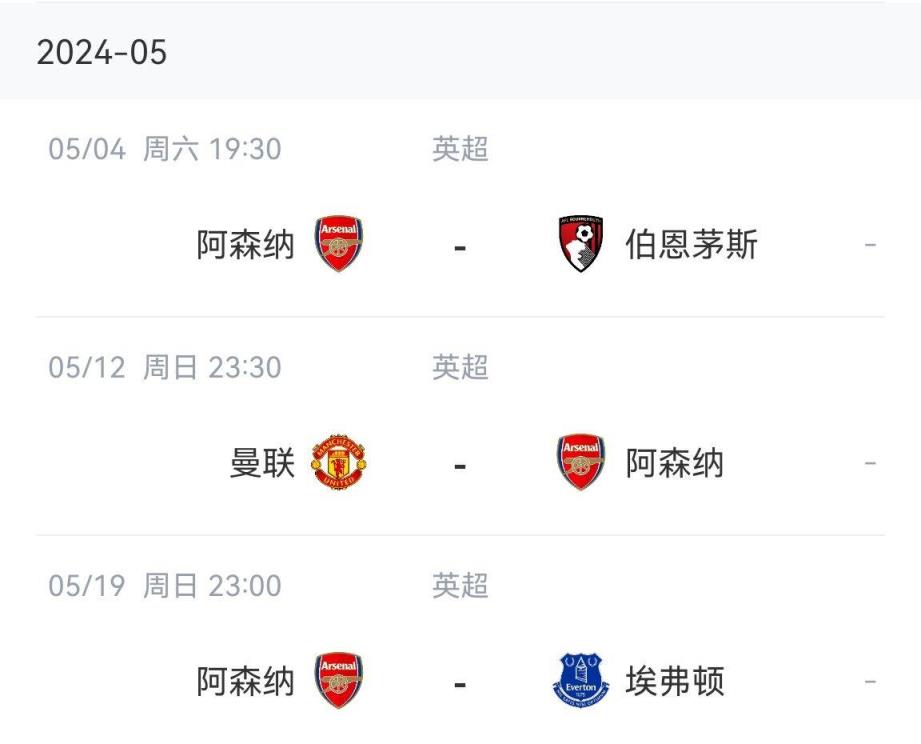
Task: Click 阿森纳 name in the 05/04 match
Action: (x=246, y=245)
